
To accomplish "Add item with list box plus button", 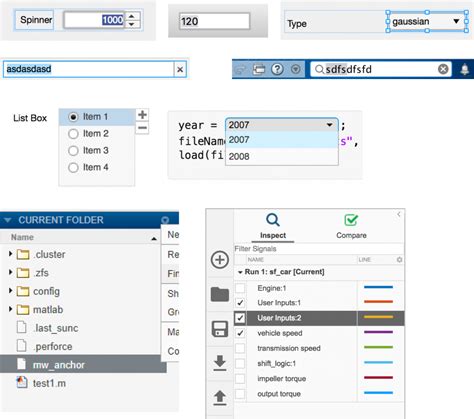I will (x=142, y=115).
